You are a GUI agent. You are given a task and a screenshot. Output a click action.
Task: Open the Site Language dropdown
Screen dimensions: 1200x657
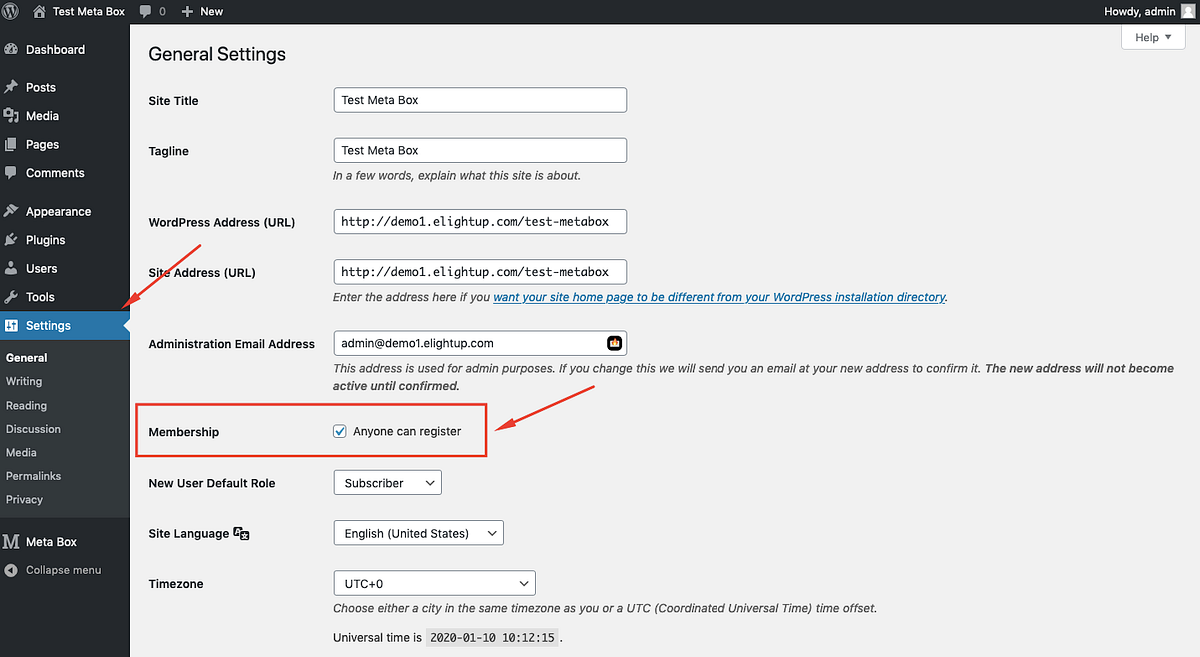(418, 532)
